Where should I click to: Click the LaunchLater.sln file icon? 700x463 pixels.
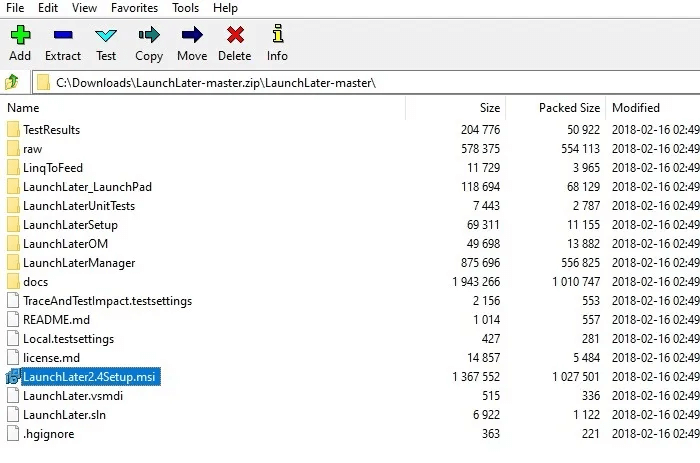(x=13, y=415)
